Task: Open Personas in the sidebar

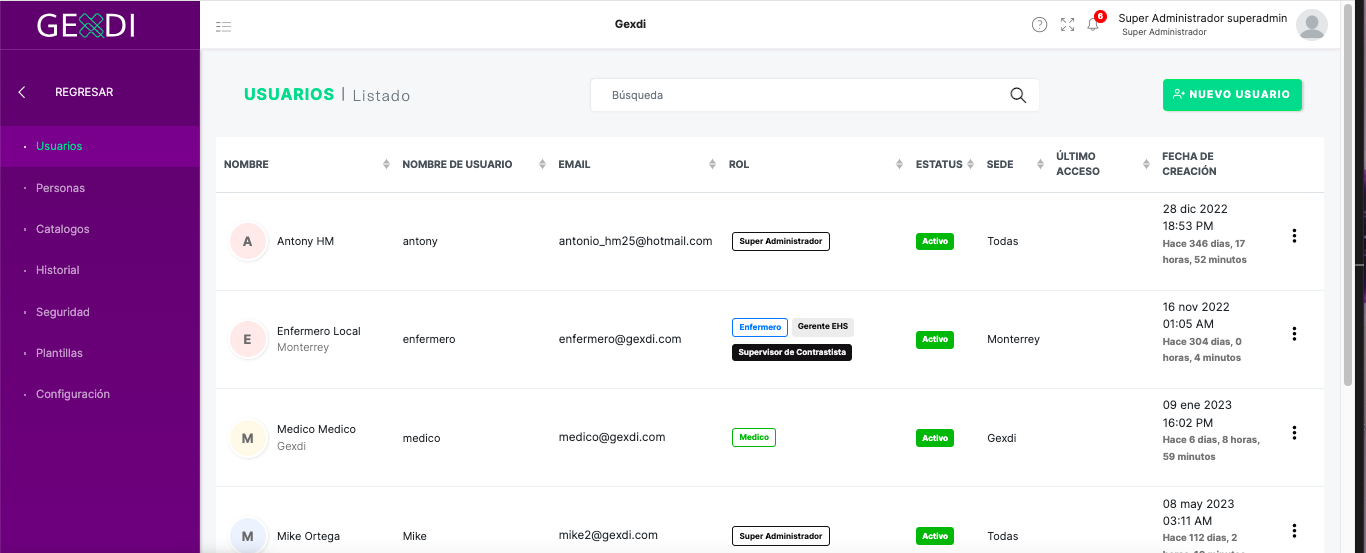Action: [60, 188]
